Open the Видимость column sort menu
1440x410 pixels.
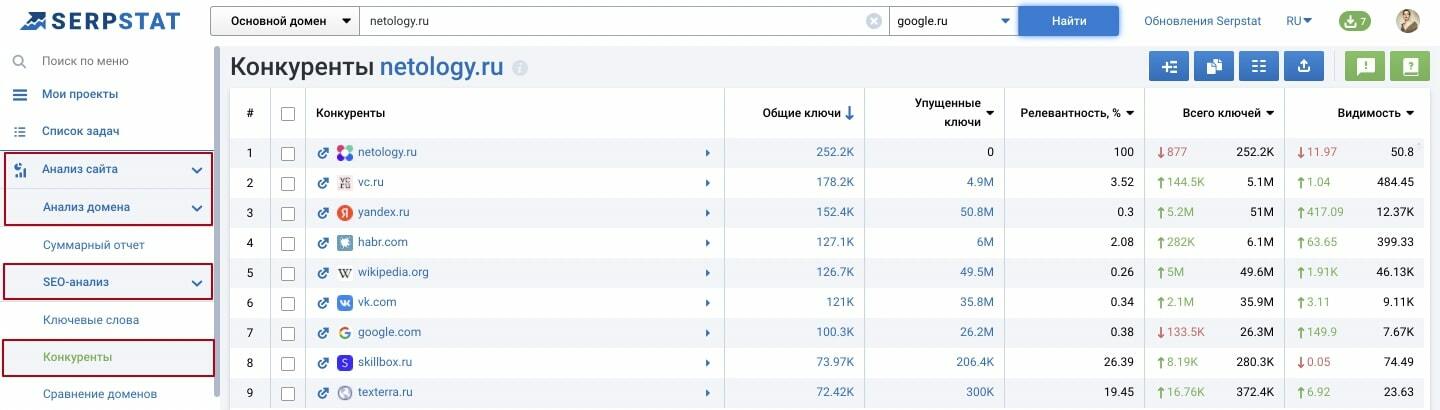[1410, 114]
